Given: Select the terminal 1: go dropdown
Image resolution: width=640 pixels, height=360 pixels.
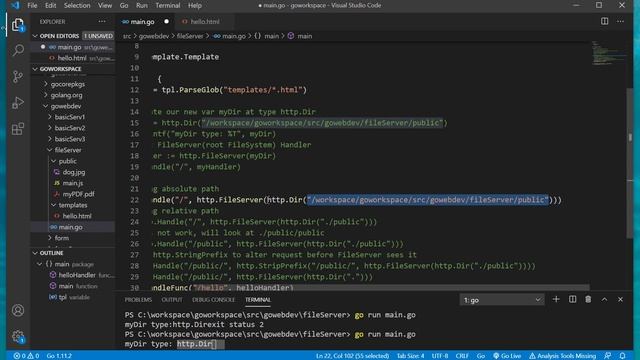Looking at the screenshot, I should click(x=502, y=300).
